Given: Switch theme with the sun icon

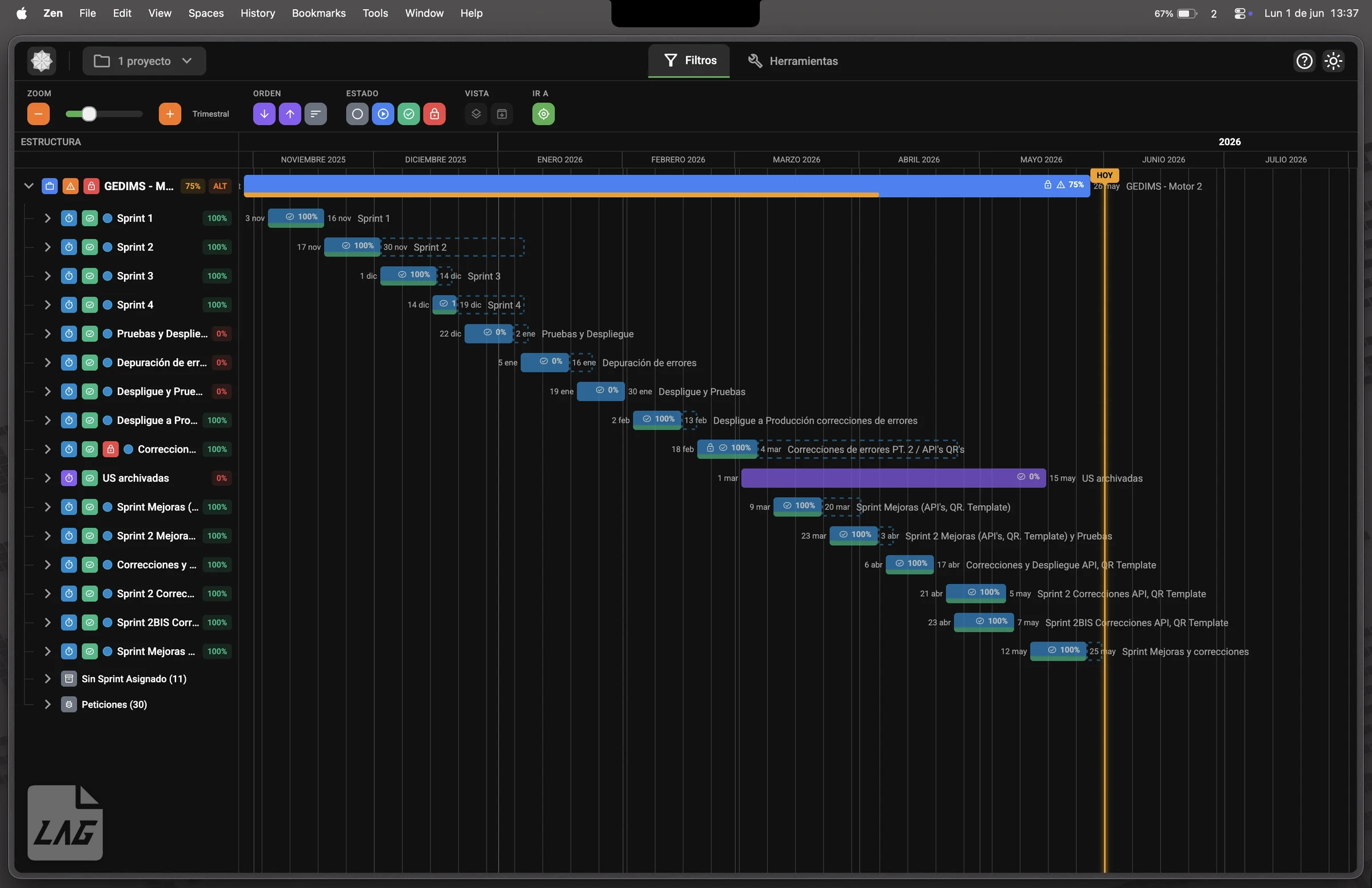Looking at the screenshot, I should pos(1333,61).
